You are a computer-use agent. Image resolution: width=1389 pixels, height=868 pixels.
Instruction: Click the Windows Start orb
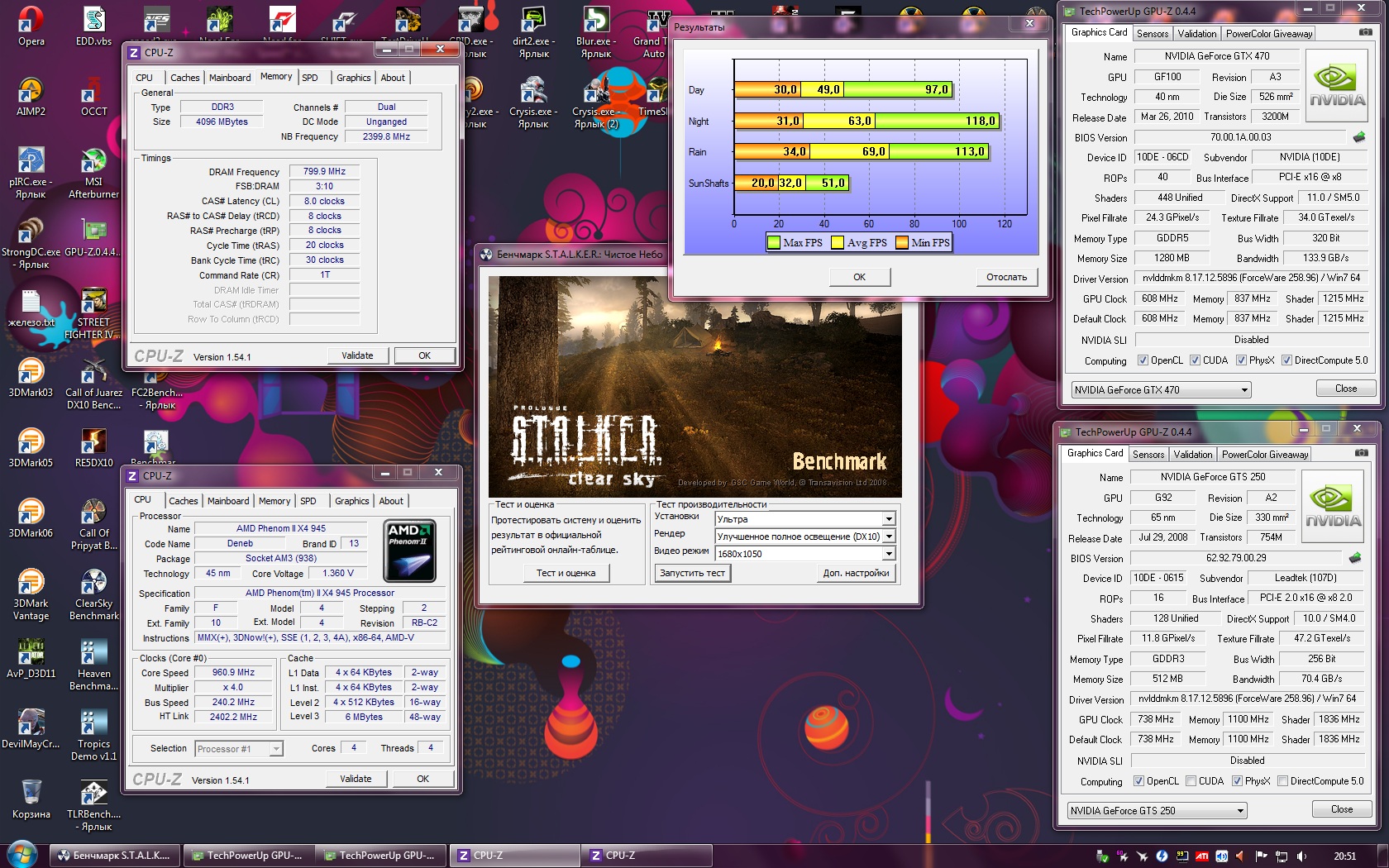(x=22, y=854)
